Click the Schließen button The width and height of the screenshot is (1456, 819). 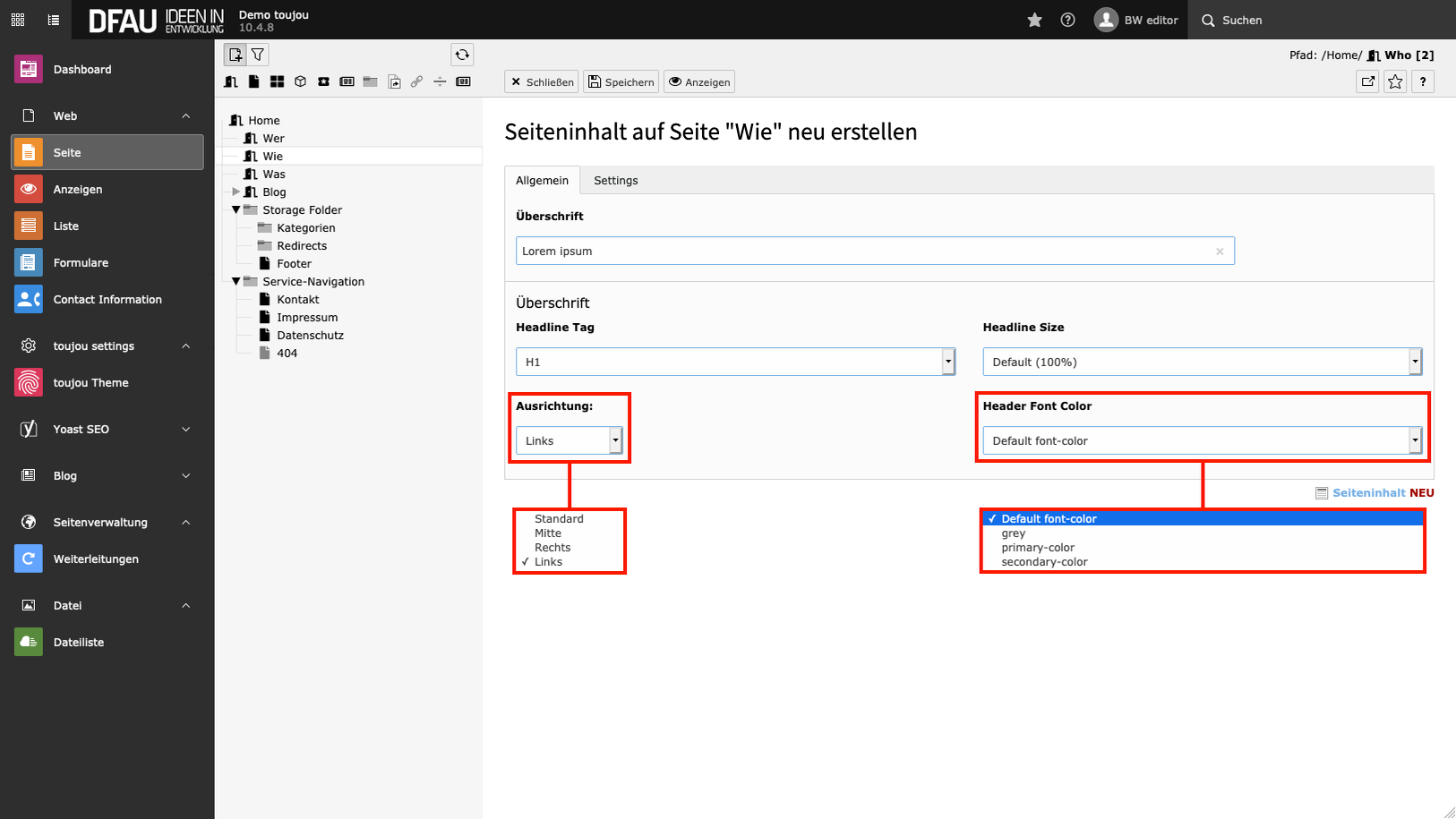542,82
